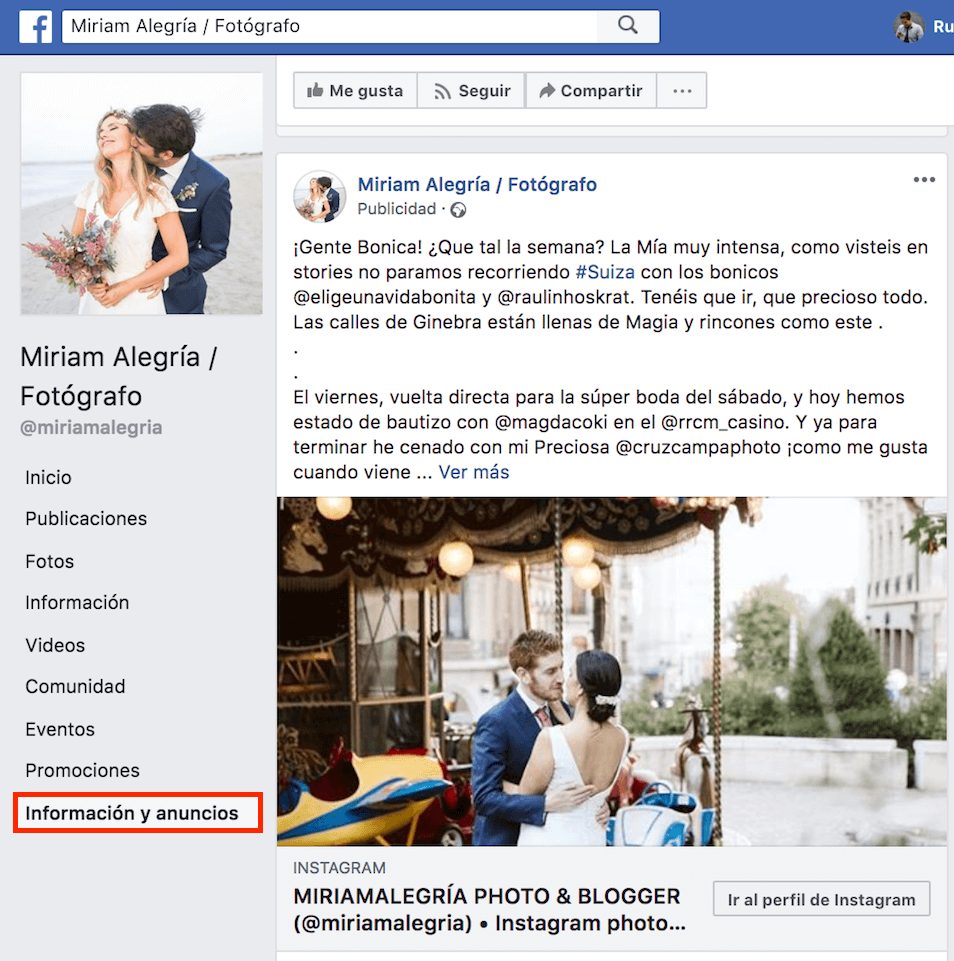
Task: Click inside the Facebook search field
Action: [x=330, y=26]
